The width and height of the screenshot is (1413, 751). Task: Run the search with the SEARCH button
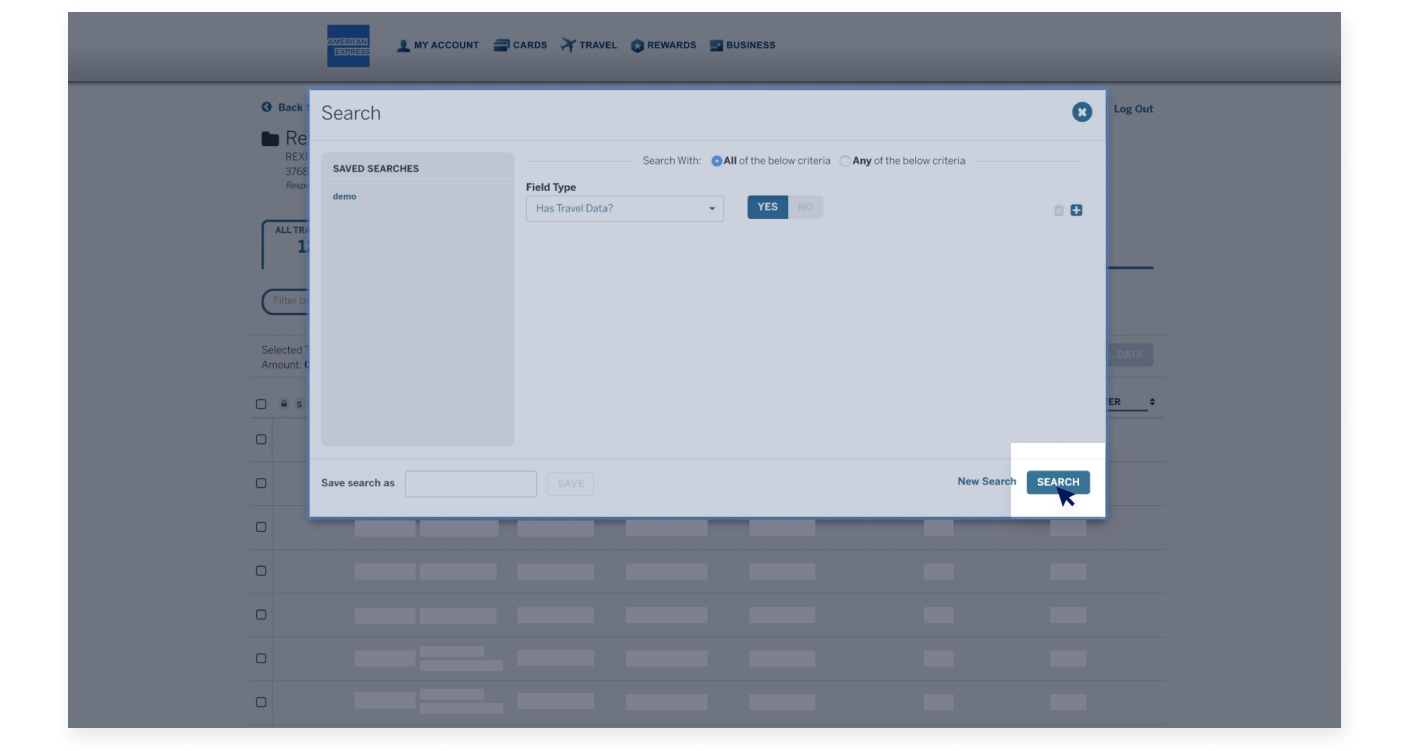(1057, 481)
